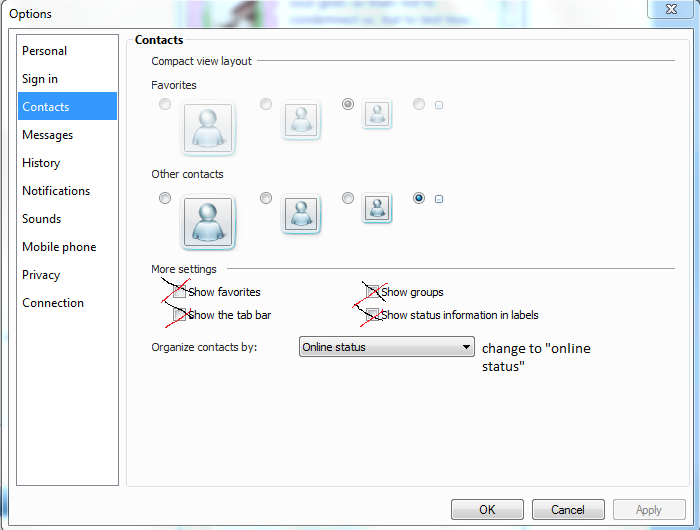Choose large layout radio for Other contacts
The width and height of the screenshot is (700, 530).
click(165, 198)
